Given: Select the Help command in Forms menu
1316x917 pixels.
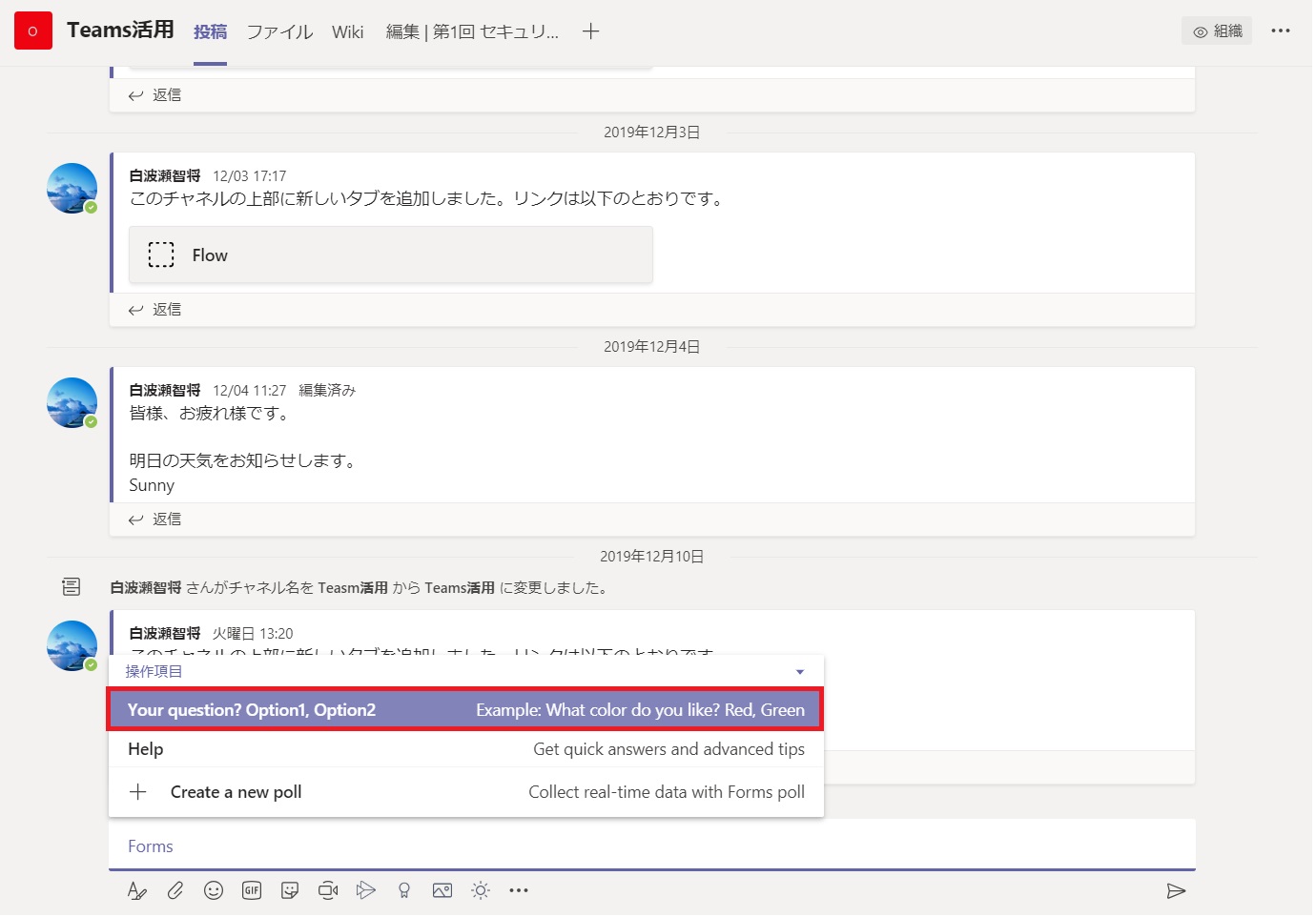Looking at the screenshot, I should tap(465, 750).
